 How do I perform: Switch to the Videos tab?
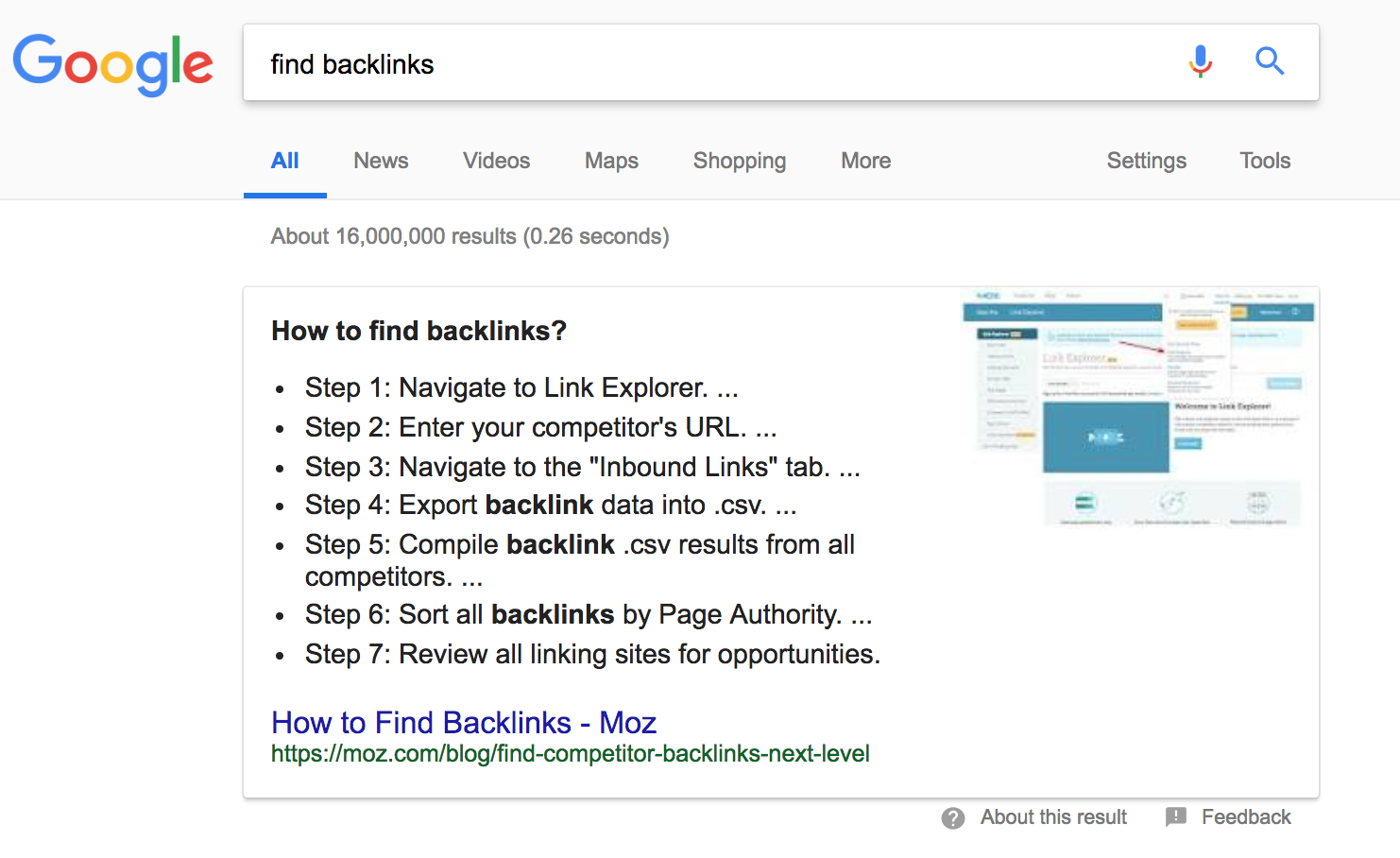496,161
